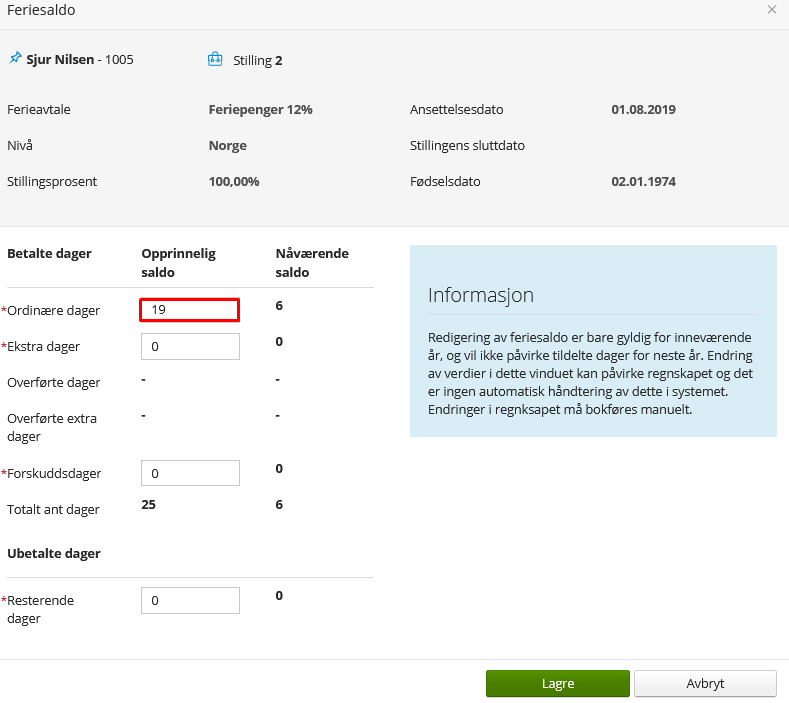Click the Avbryt button
The height and width of the screenshot is (703, 789).
pos(705,684)
